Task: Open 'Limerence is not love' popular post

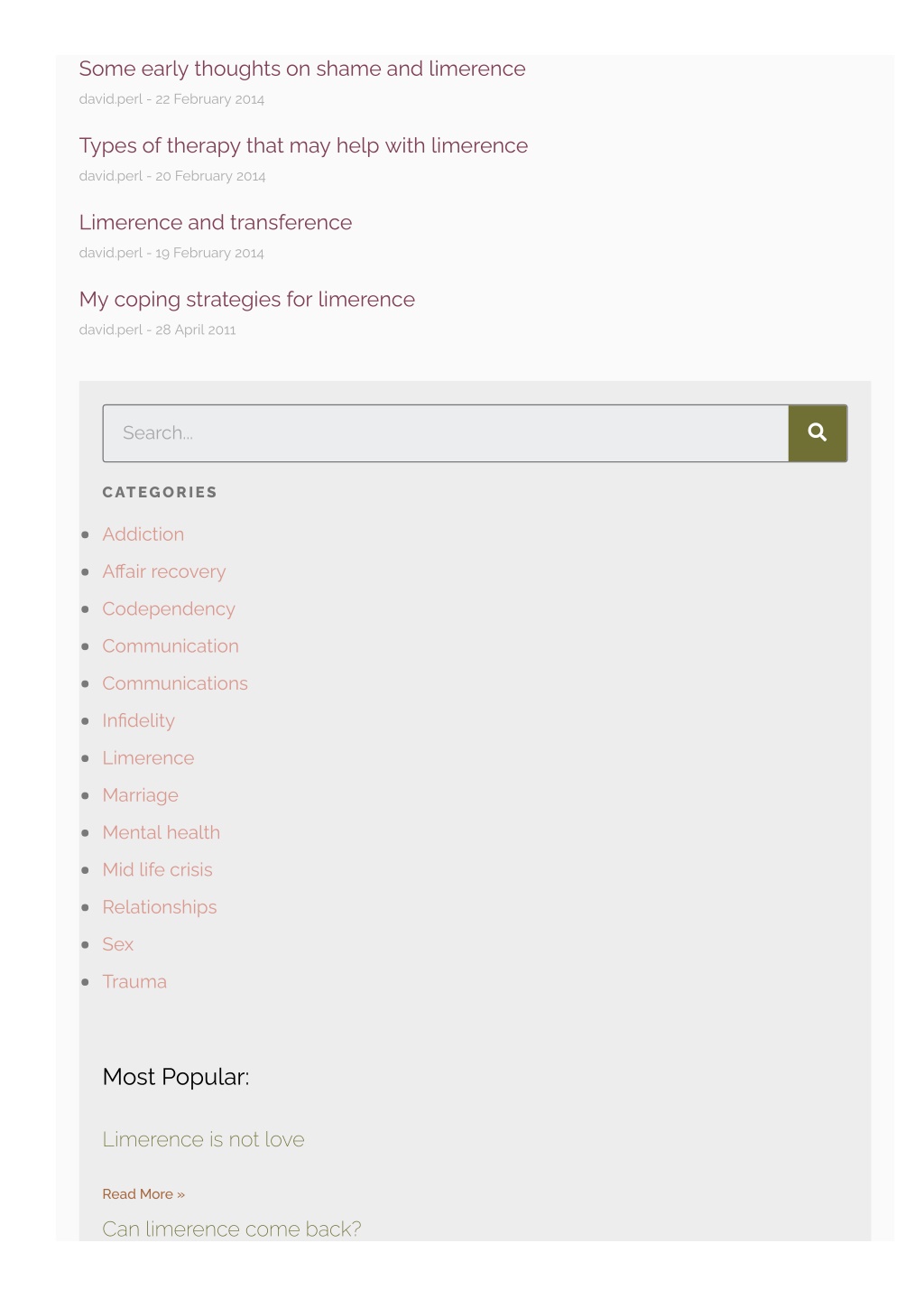Action: pos(204,1139)
